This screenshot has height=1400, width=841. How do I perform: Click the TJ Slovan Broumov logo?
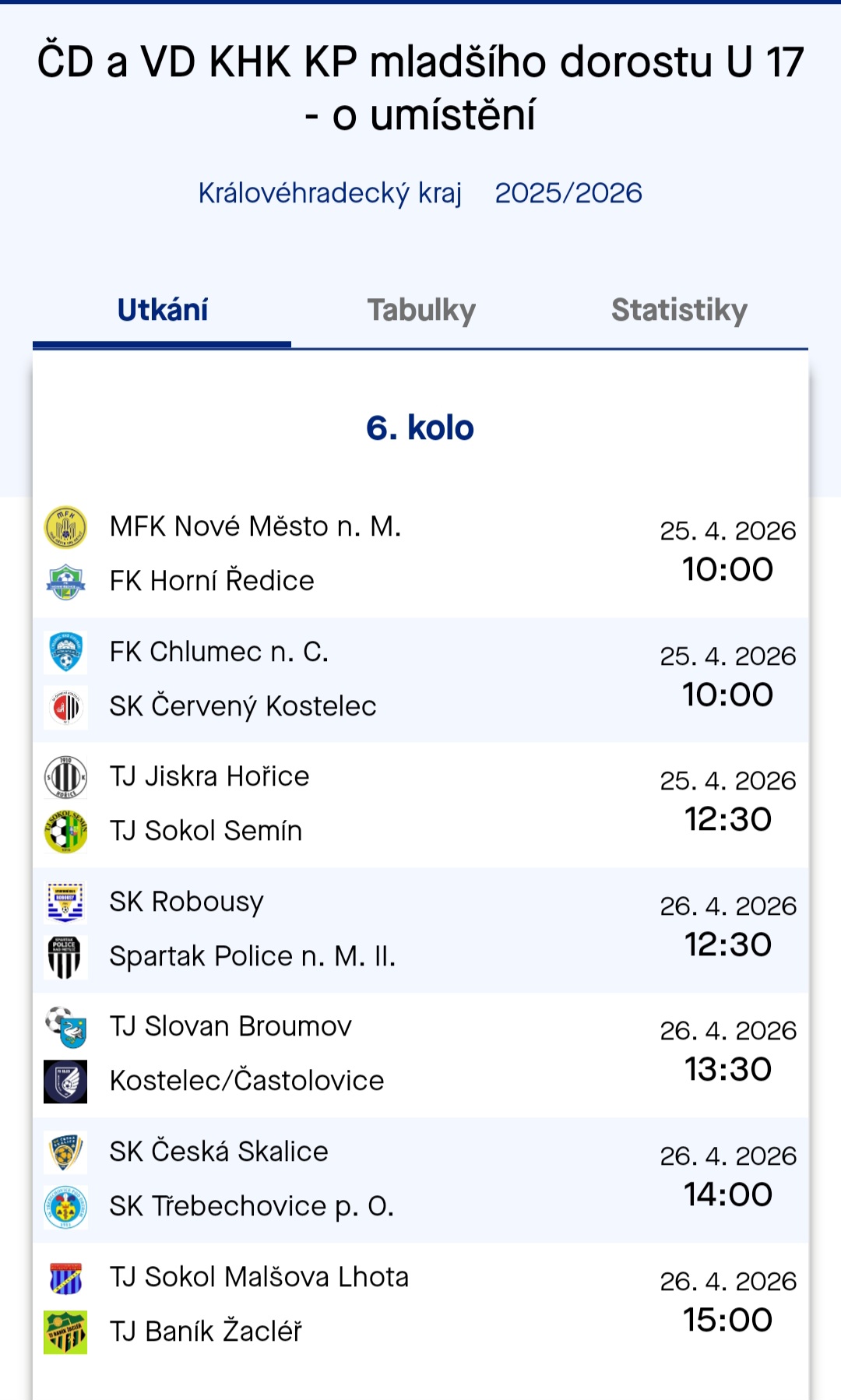(x=65, y=1027)
